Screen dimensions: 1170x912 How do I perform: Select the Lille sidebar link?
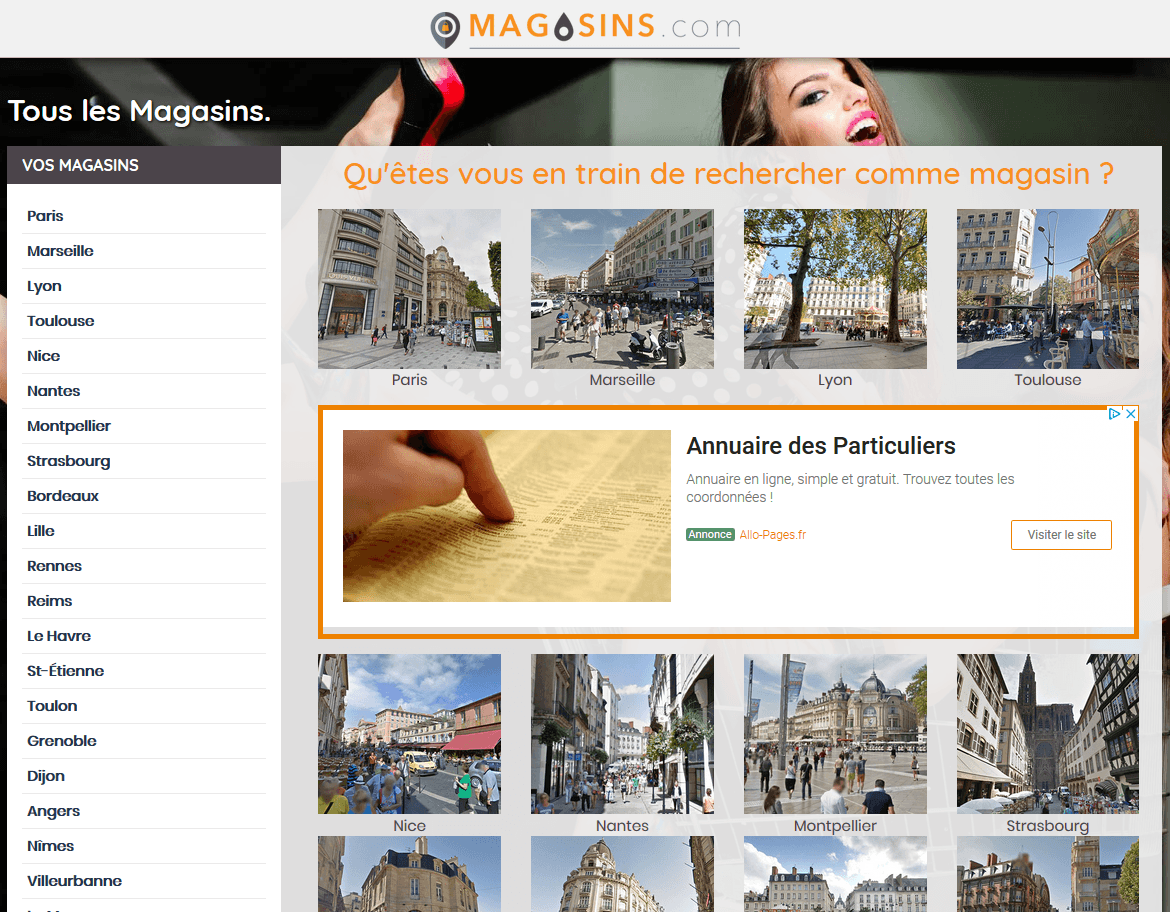click(41, 531)
